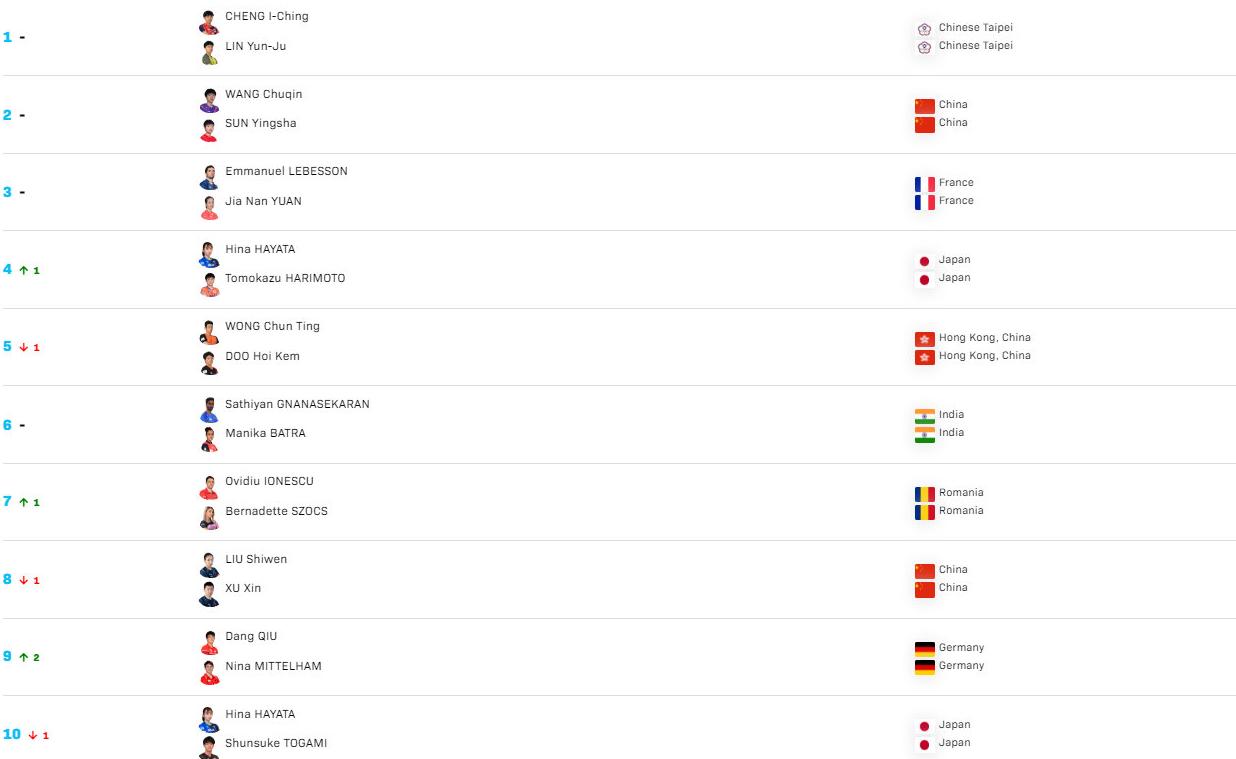
Task: Click Bernadette SZOCS's player avatar
Action: tap(209, 517)
